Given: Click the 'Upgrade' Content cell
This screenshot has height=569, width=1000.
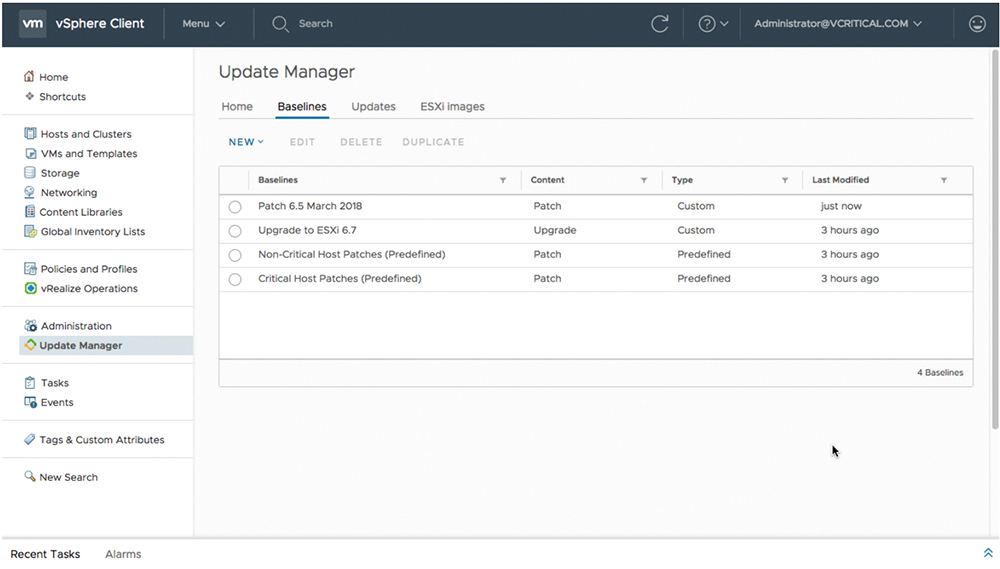Looking at the screenshot, I should (x=554, y=230).
